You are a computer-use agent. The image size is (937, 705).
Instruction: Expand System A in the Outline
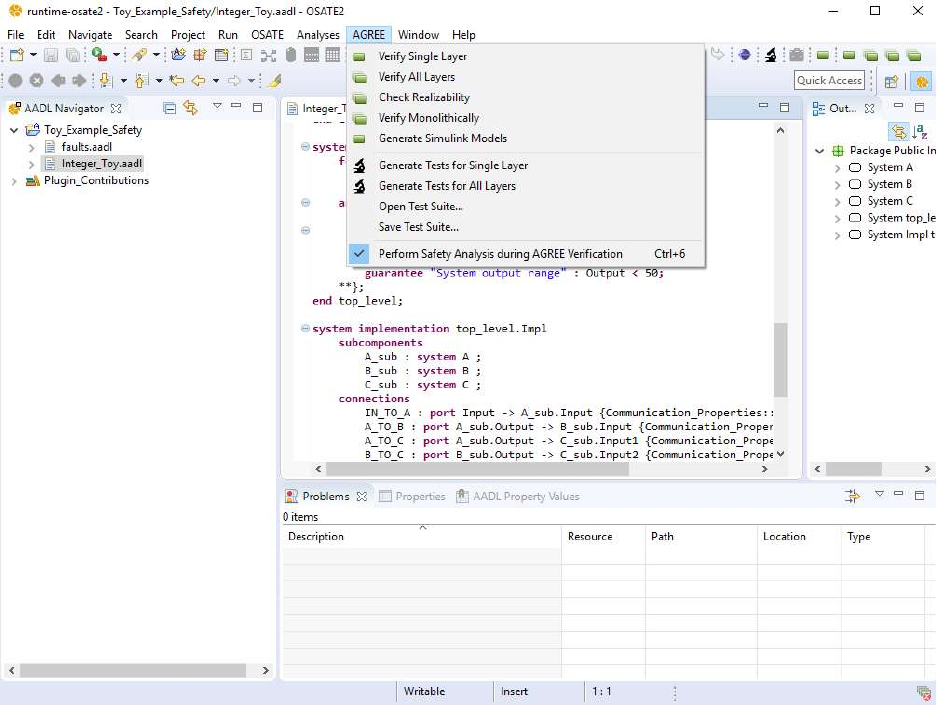point(837,168)
